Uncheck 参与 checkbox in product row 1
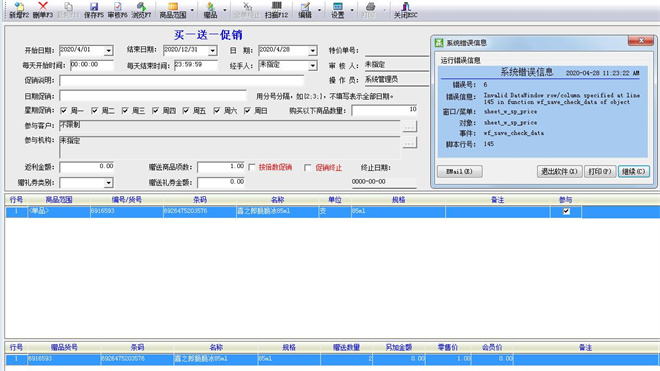The image size is (660, 371). click(x=566, y=211)
